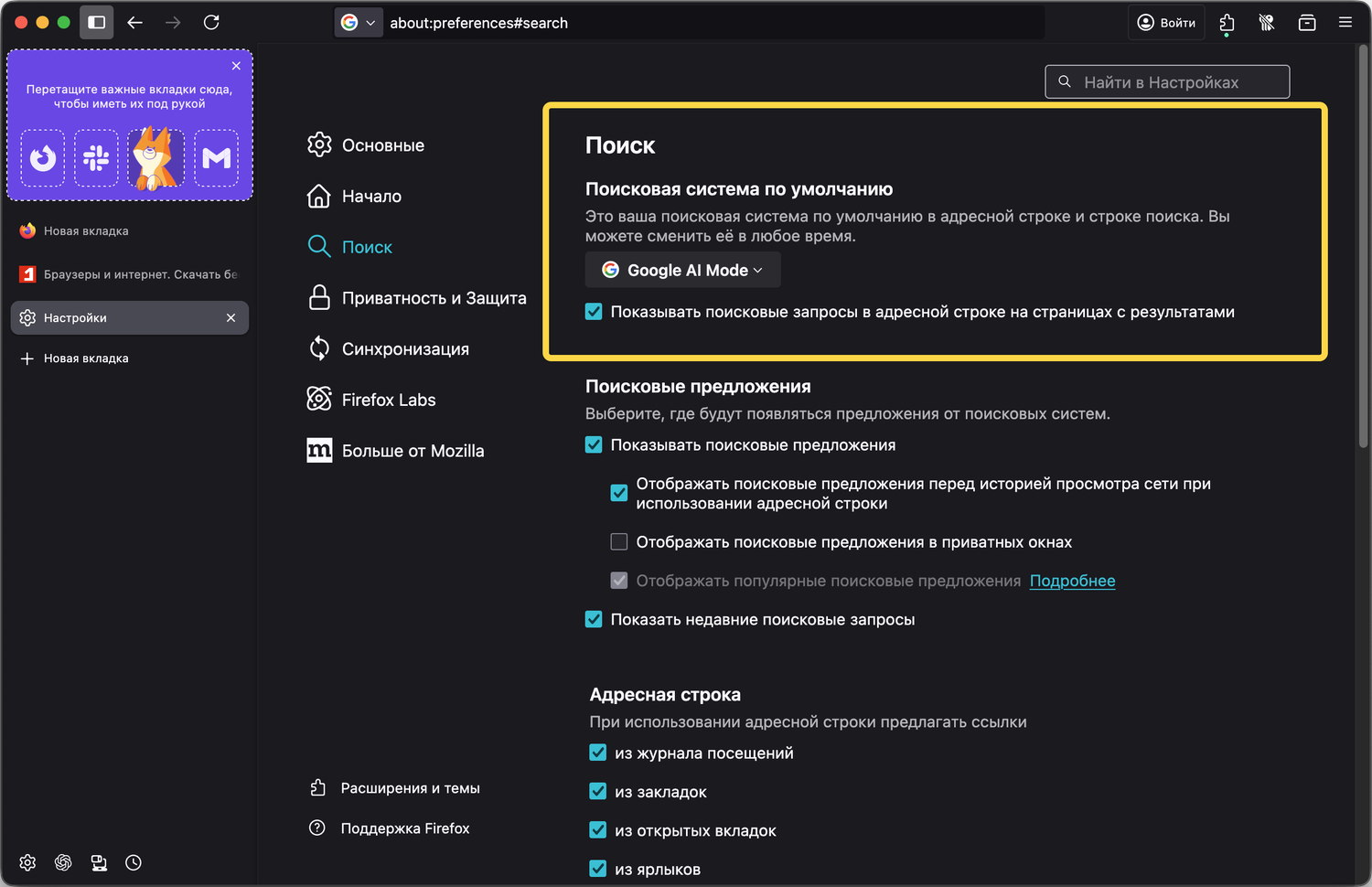Viewport: 1372px width, 887px height.
Task: Go to "Приватность и Защита" settings section
Action: pyautogui.click(x=434, y=298)
